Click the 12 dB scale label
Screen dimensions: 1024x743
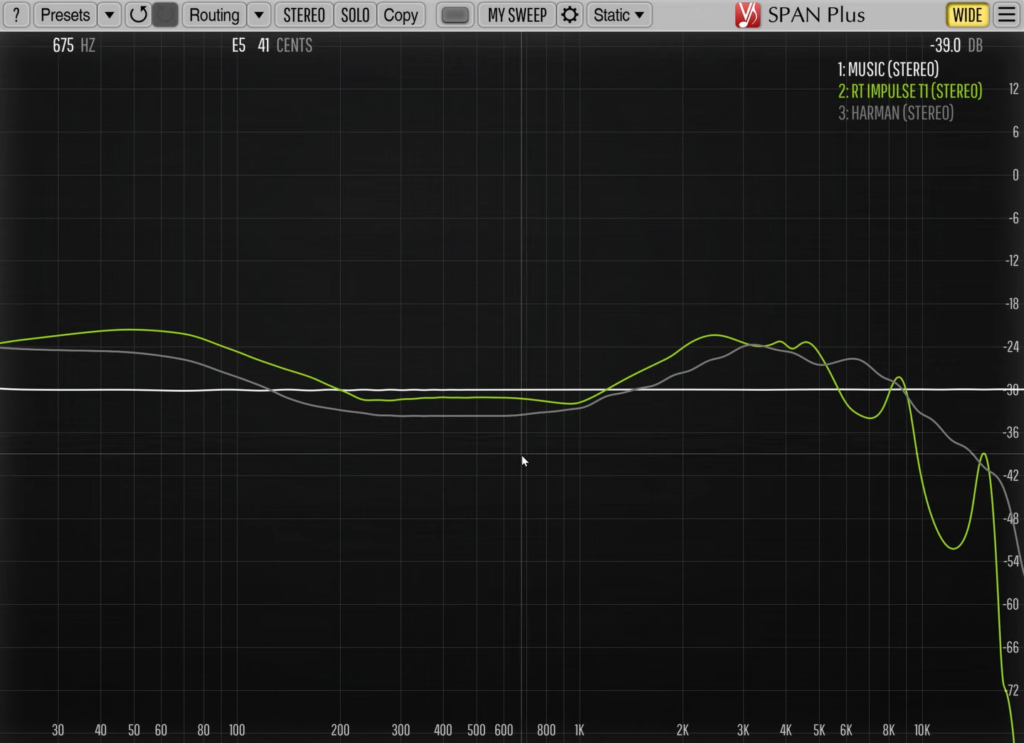click(x=1014, y=89)
